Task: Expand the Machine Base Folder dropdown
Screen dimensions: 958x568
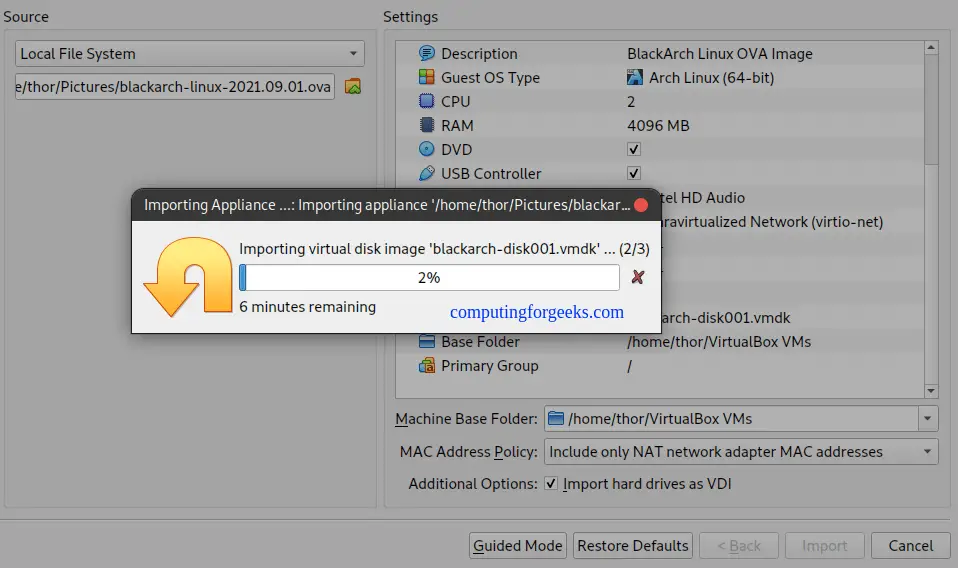Action: click(927, 418)
